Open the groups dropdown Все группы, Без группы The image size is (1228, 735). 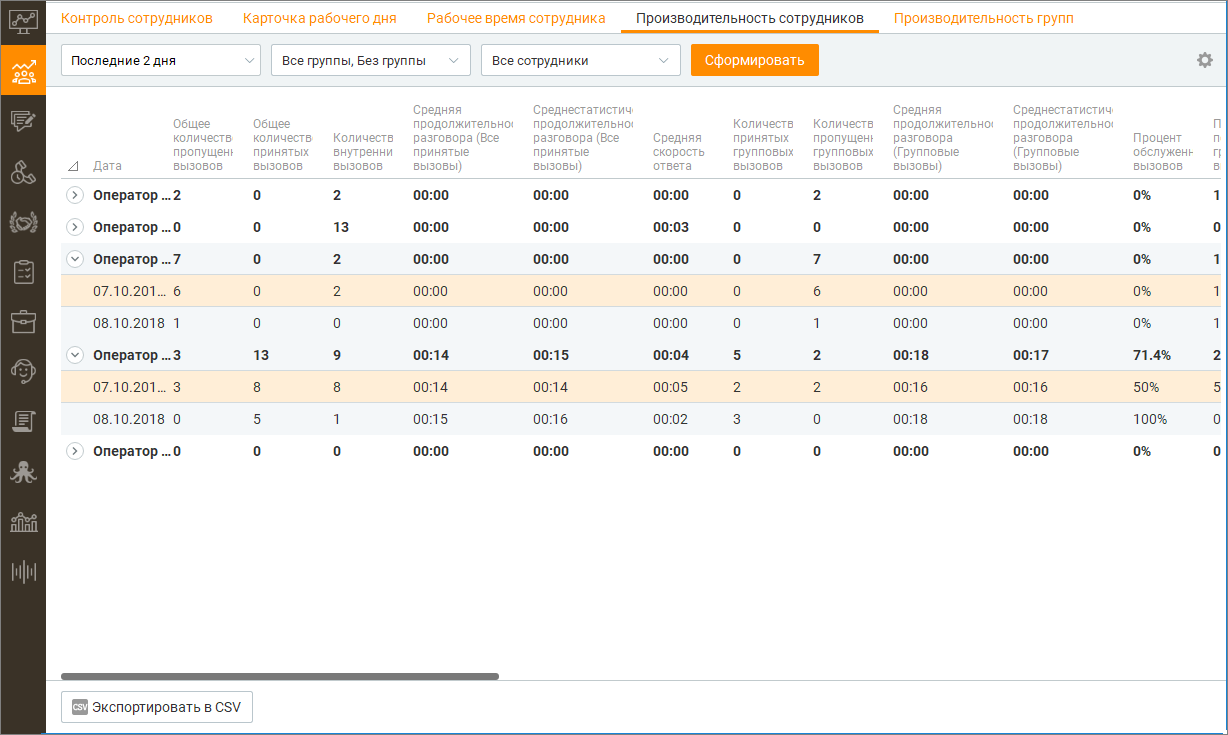coord(371,60)
